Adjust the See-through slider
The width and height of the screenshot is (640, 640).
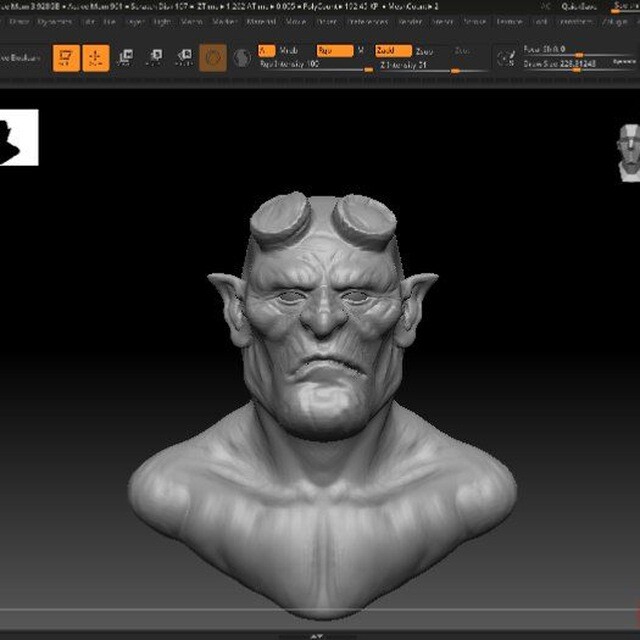coord(625,7)
